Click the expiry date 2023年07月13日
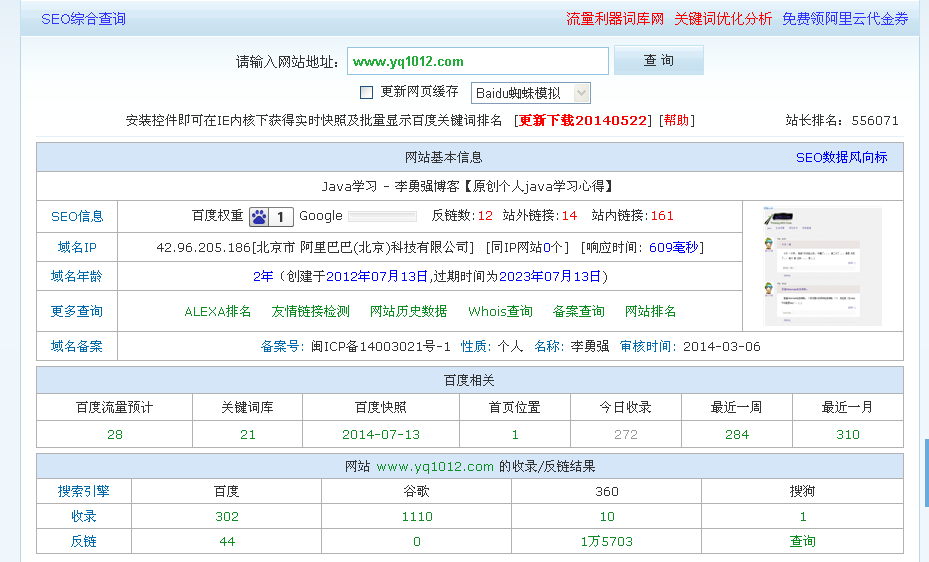Viewport: 929px width, 562px height. (x=550, y=277)
